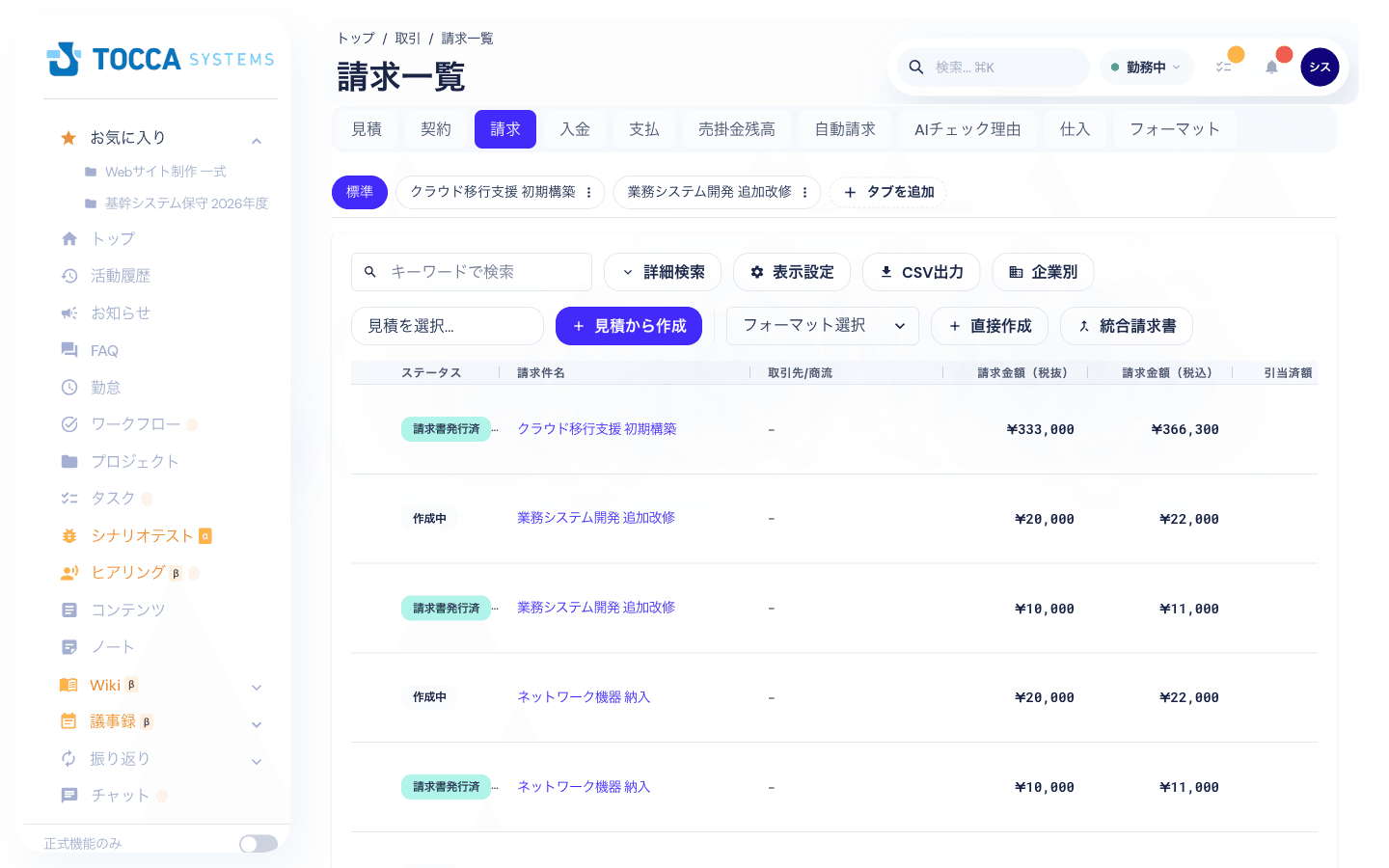Open チャット message icon in sidebar
This screenshot has width=1389, height=868.
(69, 796)
